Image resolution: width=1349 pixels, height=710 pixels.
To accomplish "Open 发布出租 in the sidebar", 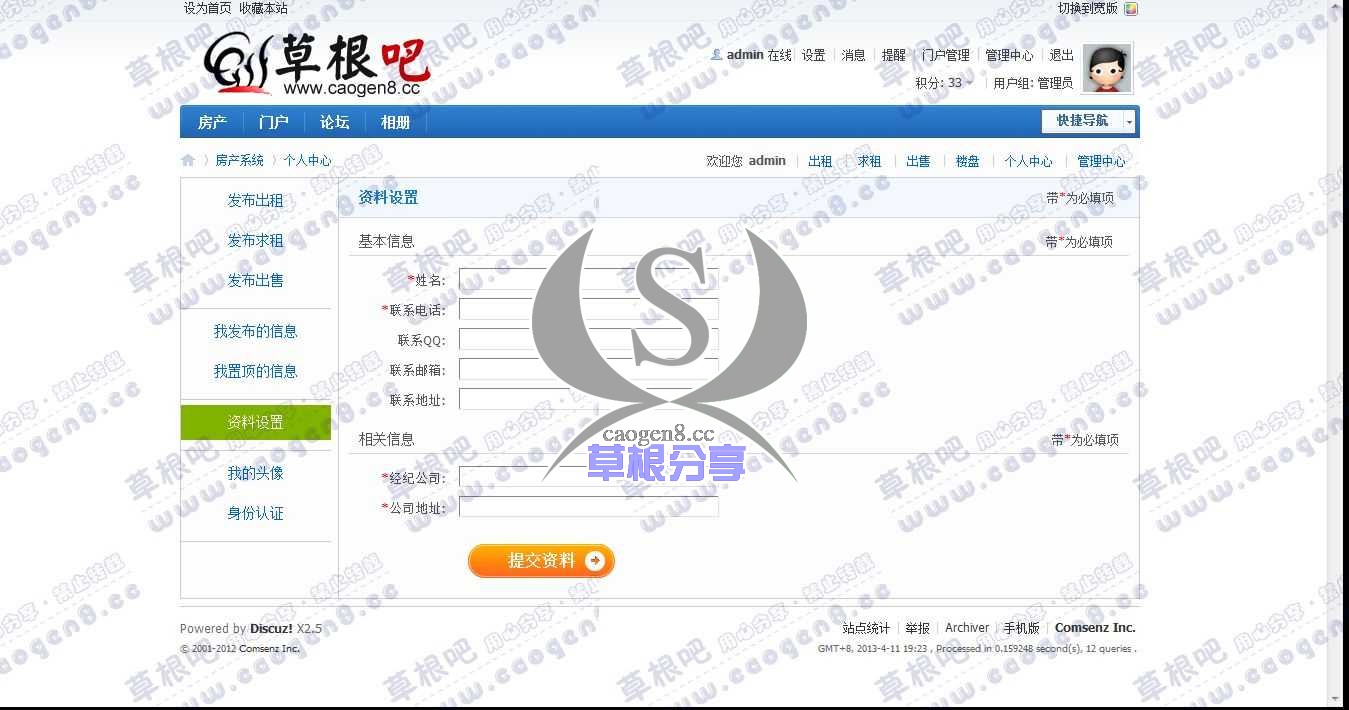I will point(255,200).
